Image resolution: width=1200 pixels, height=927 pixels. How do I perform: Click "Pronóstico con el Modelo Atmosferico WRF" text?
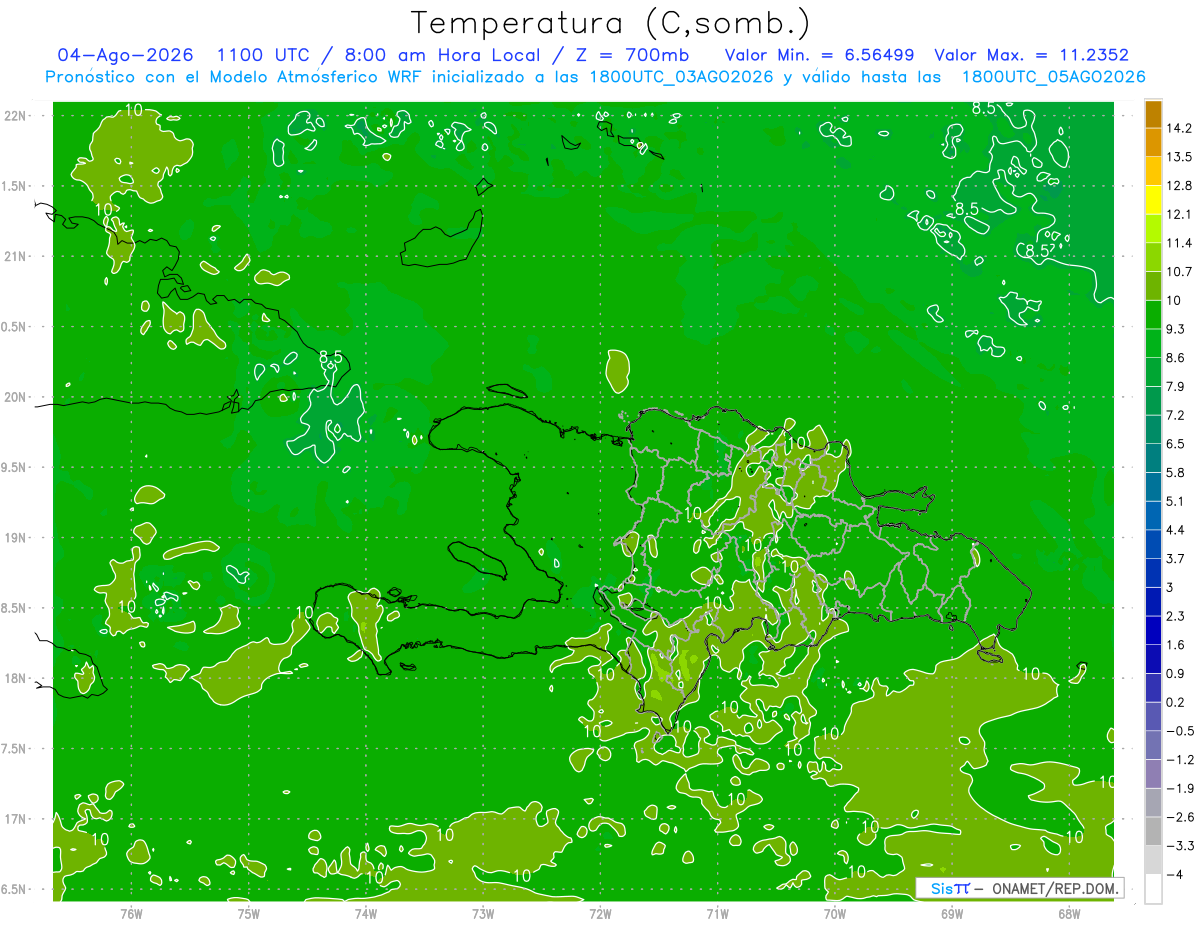[238, 77]
